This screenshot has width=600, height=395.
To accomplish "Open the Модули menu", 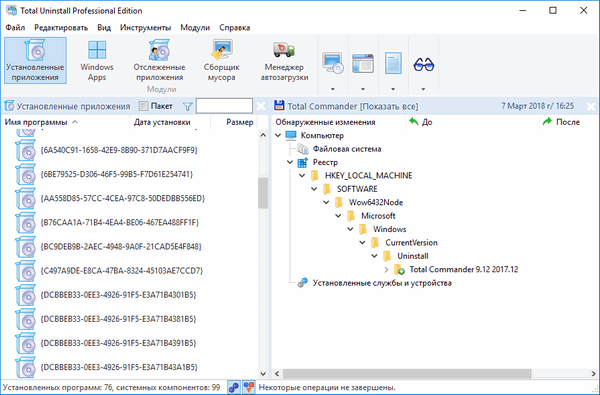I will pos(195,28).
